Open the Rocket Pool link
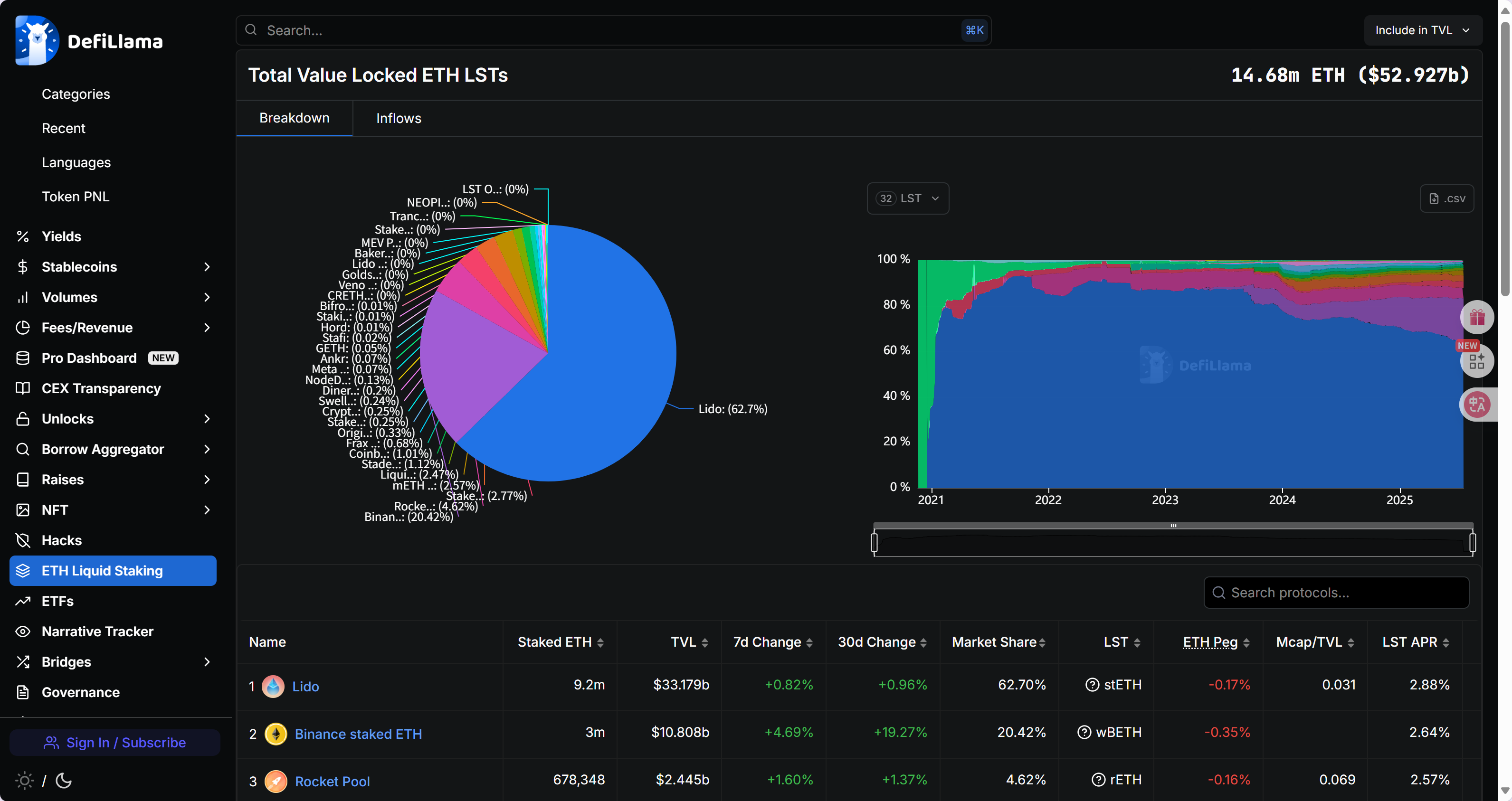The width and height of the screenshot is (1512, 801). click(332, 781)
